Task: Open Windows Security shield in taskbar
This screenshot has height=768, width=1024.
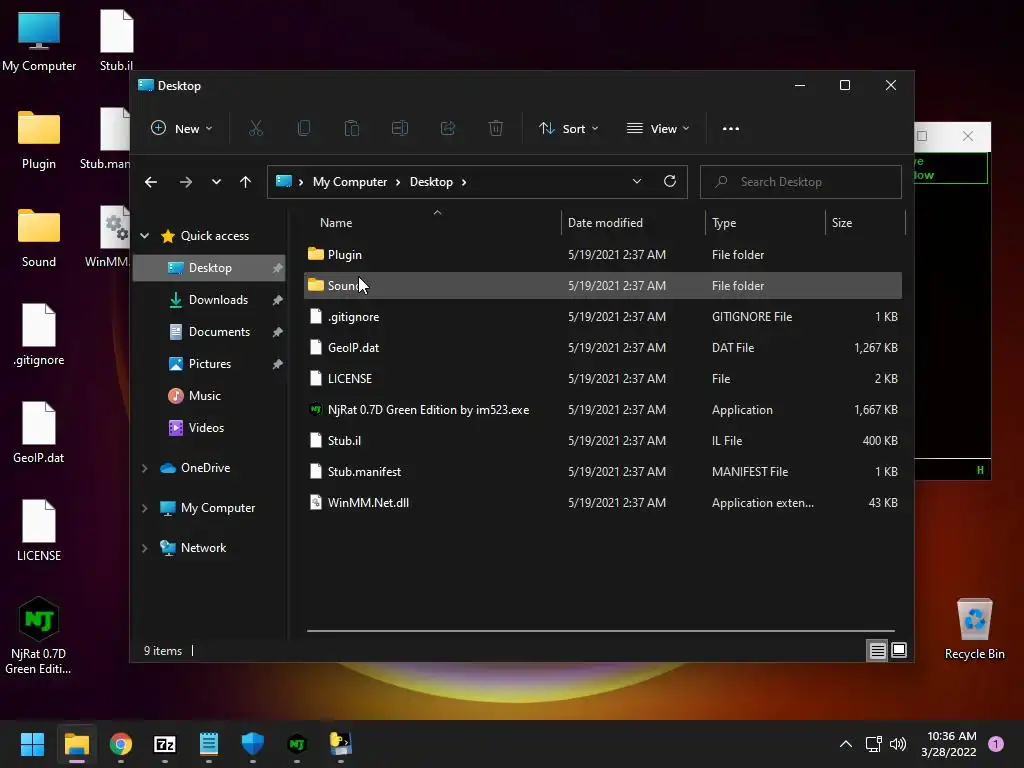Action: coord(253,744)
